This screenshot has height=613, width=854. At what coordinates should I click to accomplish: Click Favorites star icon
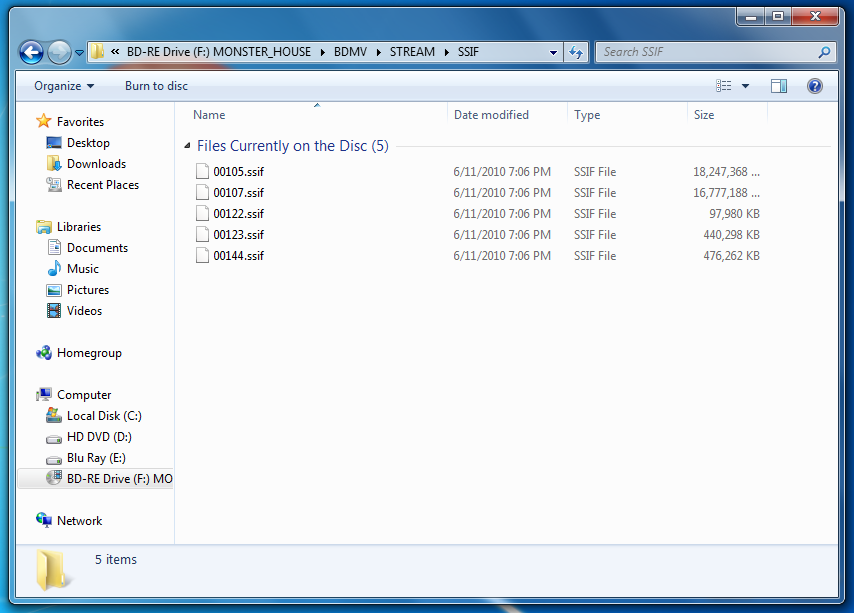pyautogui.click(x=44, y=121)
